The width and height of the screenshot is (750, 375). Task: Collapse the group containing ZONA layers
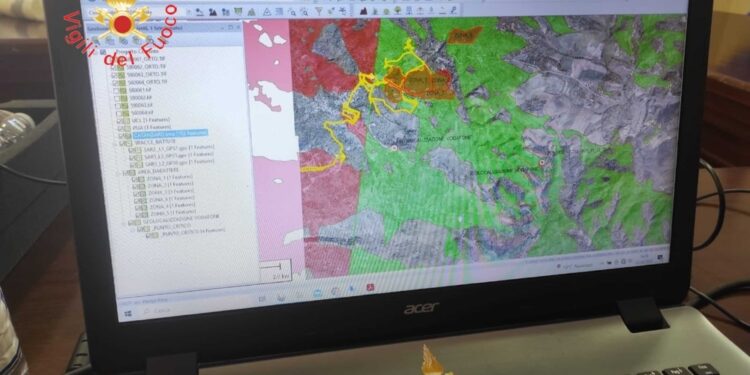[118, 173]
